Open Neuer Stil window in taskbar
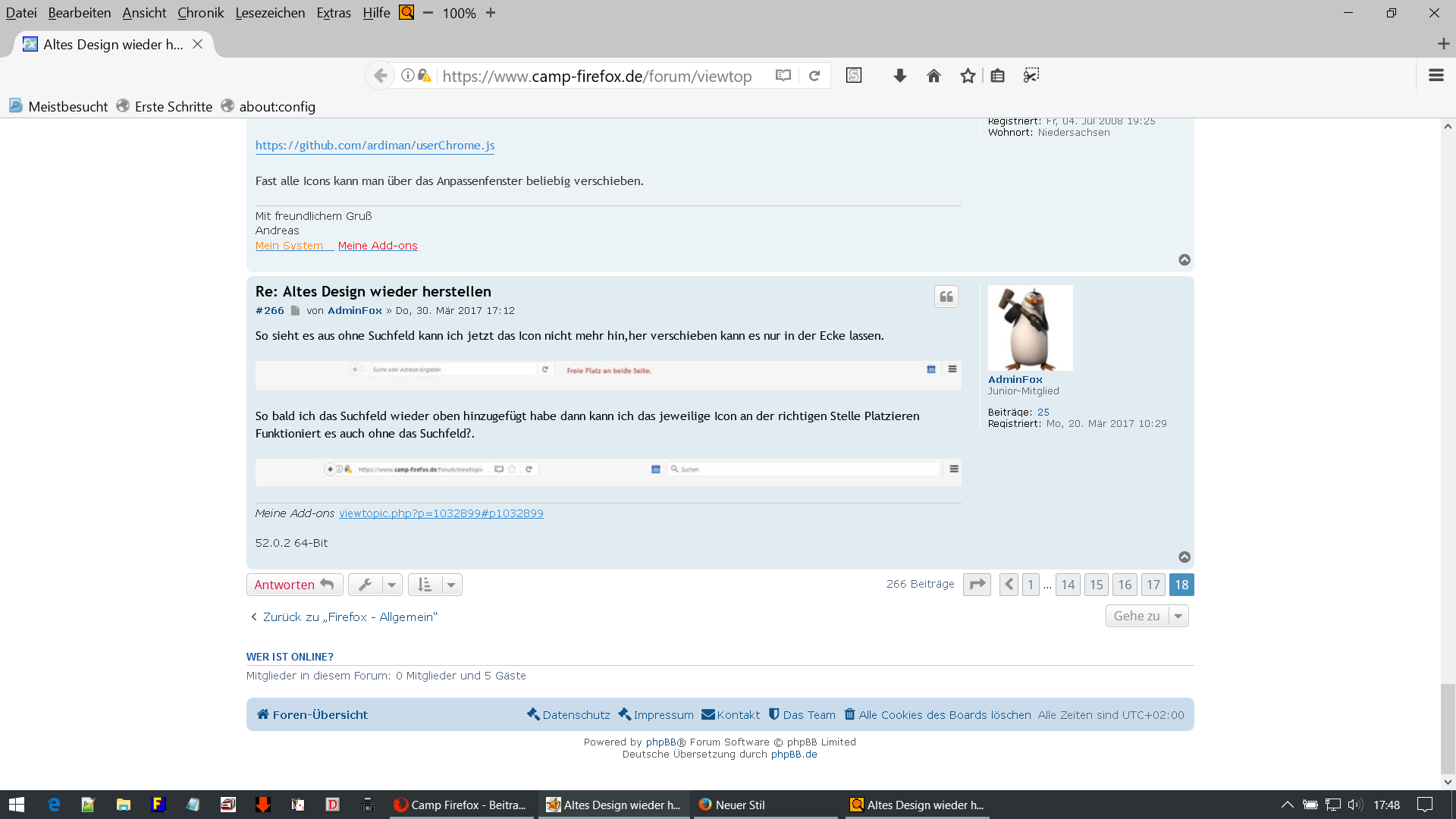The height and width of the screenshot is (819, 1456). click(739, 805)
